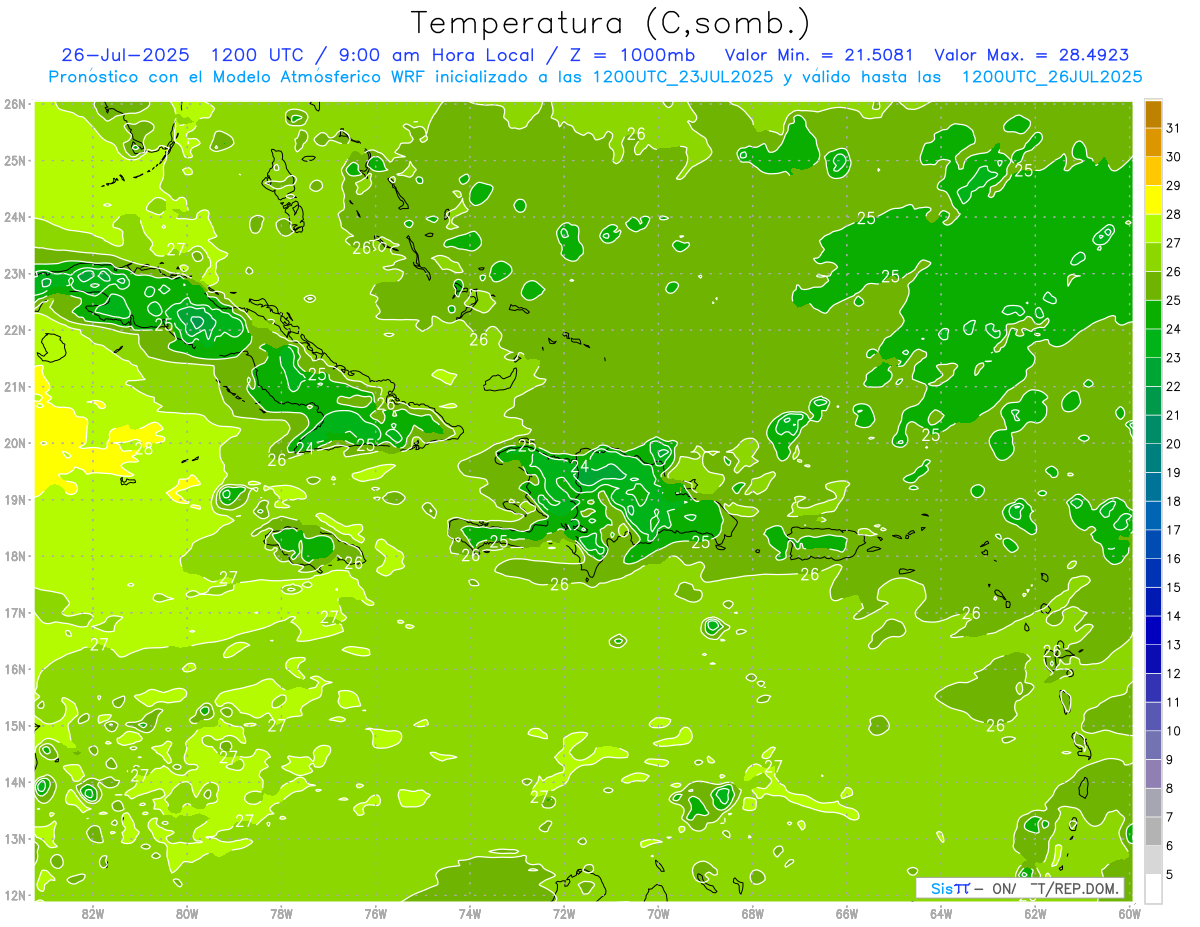Click the 19N latitude axis label
1200x927 pixels.
pyautogui.click(x=15, y=500)
